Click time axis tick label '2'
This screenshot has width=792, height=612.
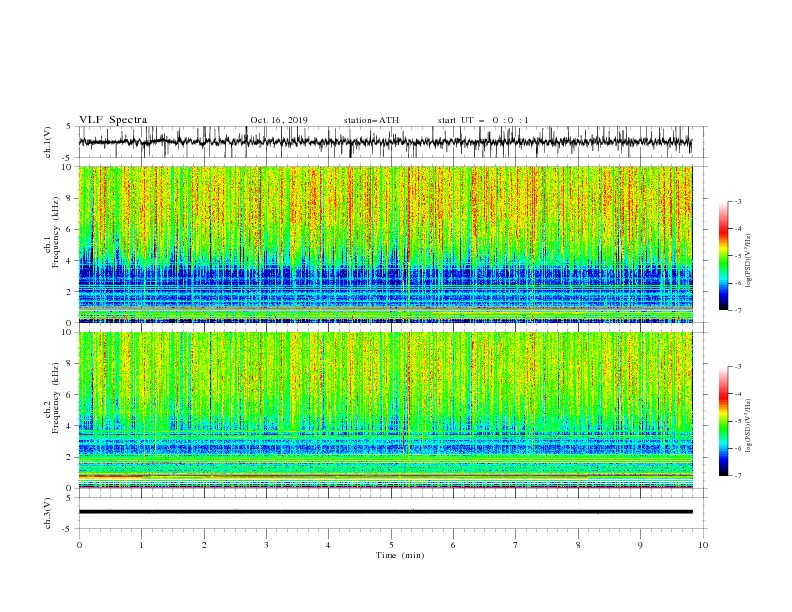(x=204, y=545)
